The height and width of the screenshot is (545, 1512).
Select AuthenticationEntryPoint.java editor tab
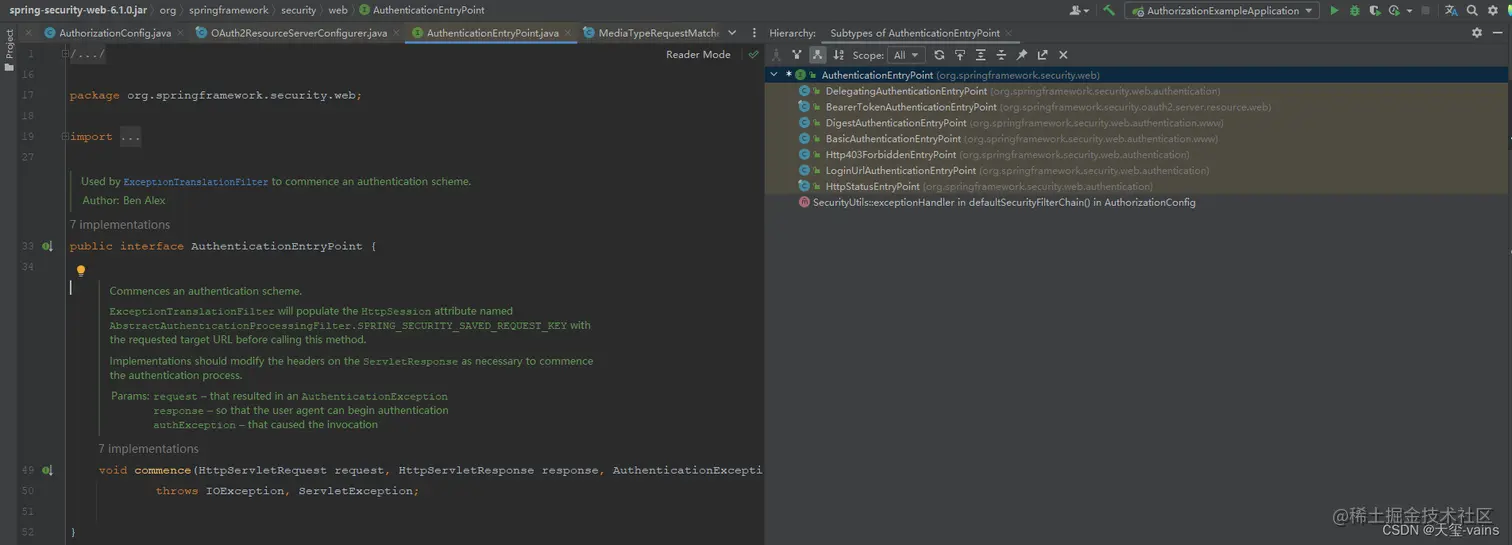coord(493,33)
